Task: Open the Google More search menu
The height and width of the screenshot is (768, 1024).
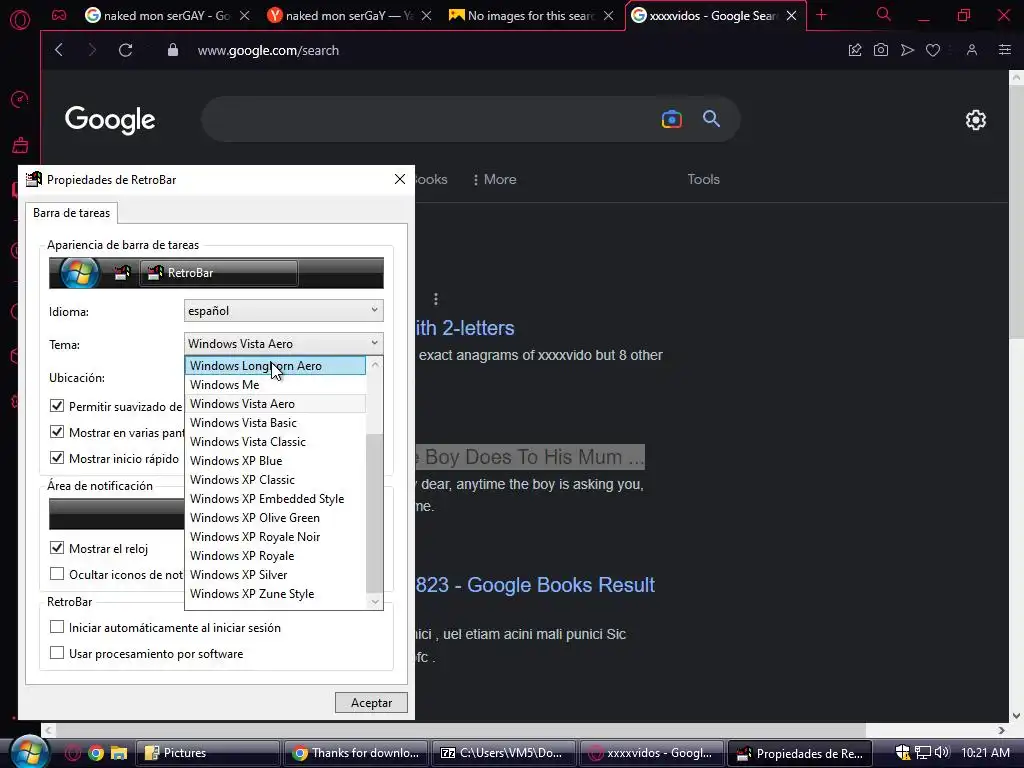Action: pyautogui.click(x=494, y=179)
